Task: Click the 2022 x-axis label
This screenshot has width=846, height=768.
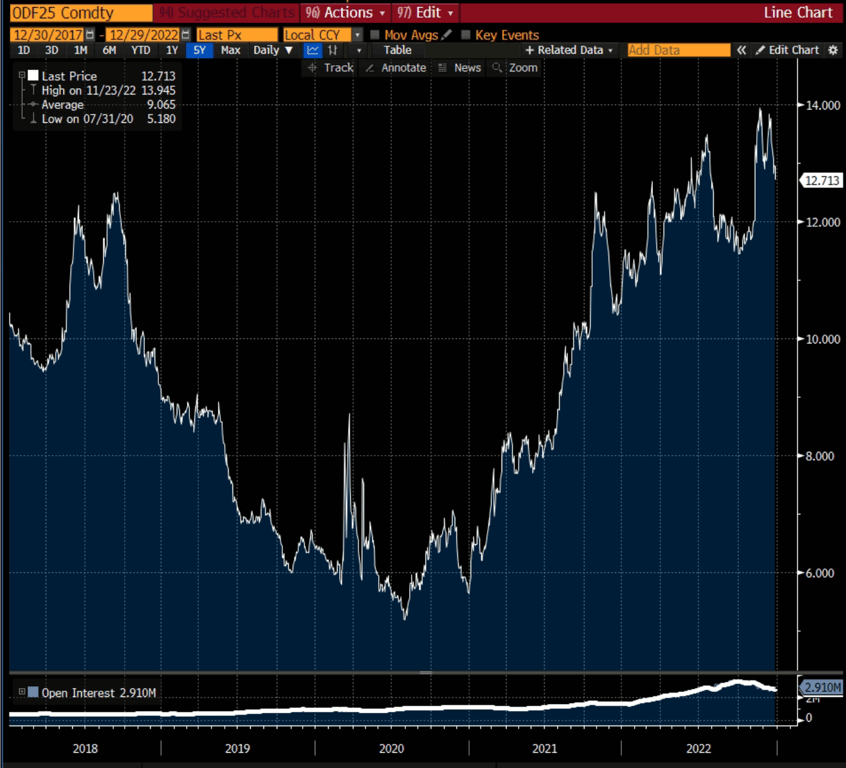Action: point(698,749)
